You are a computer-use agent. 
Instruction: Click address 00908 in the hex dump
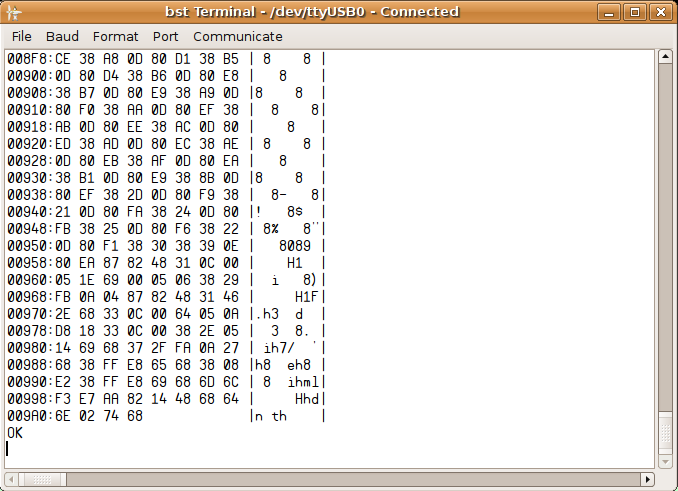pyautogui.click(x=29, y=92)
